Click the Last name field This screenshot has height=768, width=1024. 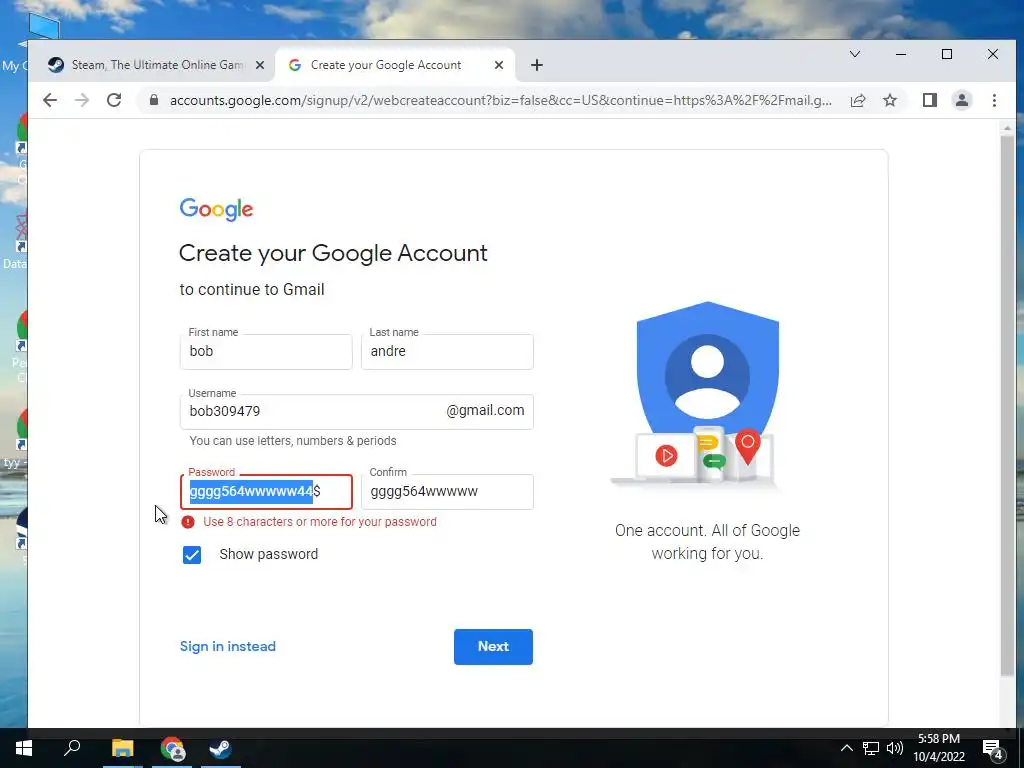447,351
